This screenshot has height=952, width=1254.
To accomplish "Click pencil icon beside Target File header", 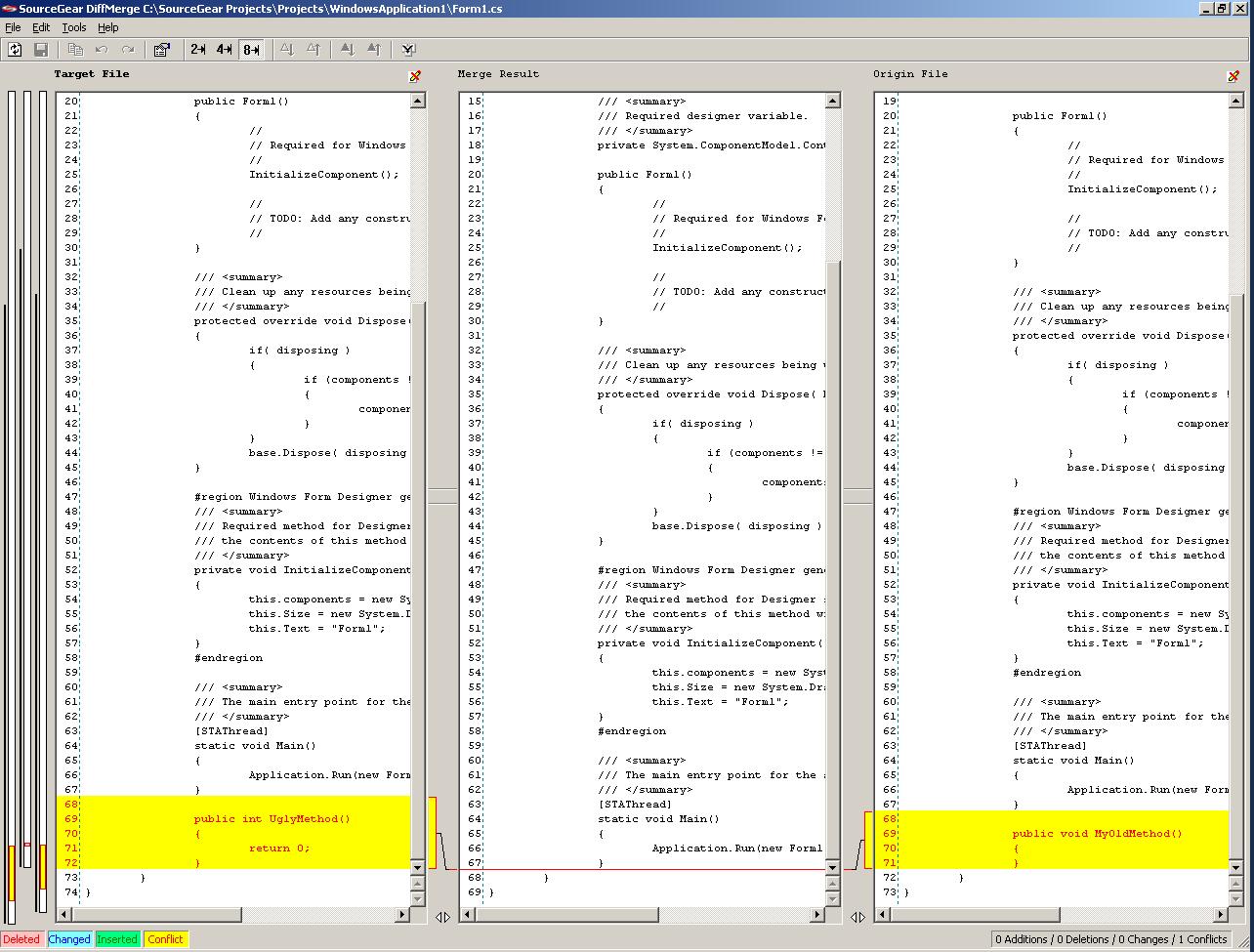I will 415,76.
